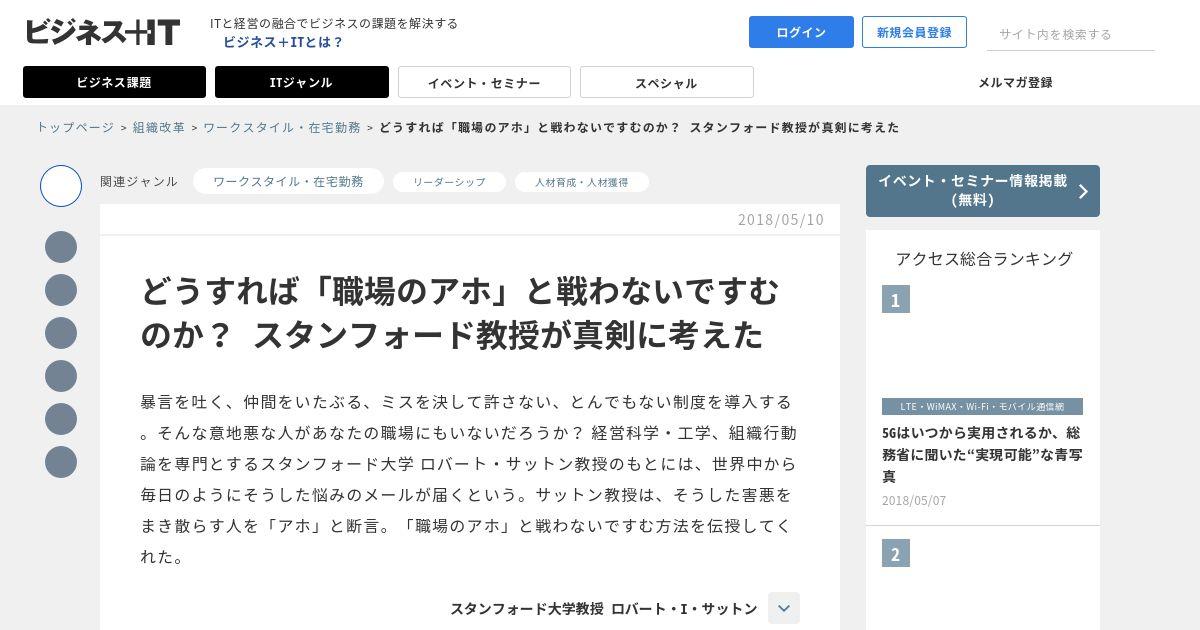Open the ITジャンル menu tab
The width and height of the screenshot is (1200, 630).
point(302,82)
